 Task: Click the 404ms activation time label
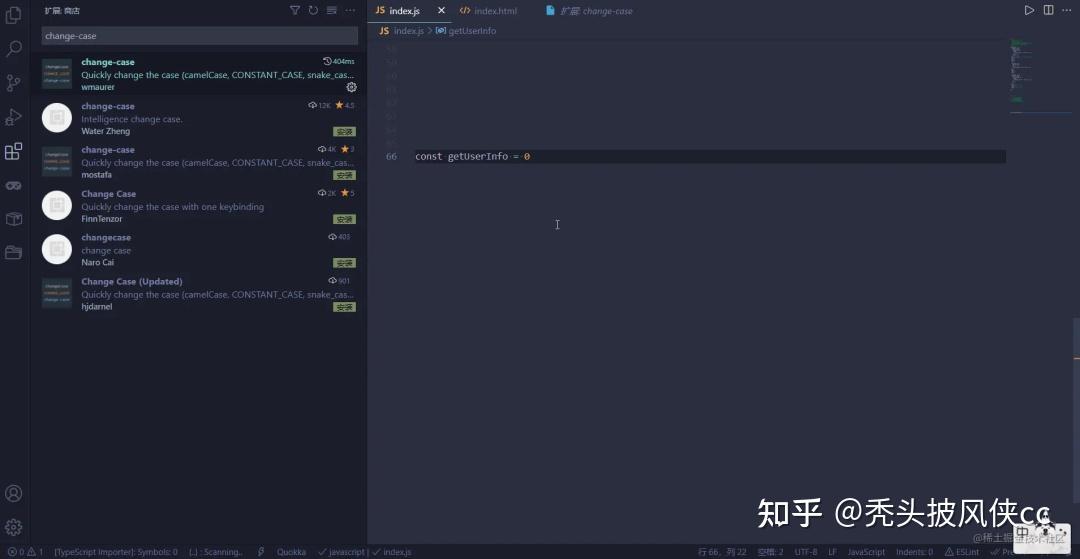tap(339, 62)
